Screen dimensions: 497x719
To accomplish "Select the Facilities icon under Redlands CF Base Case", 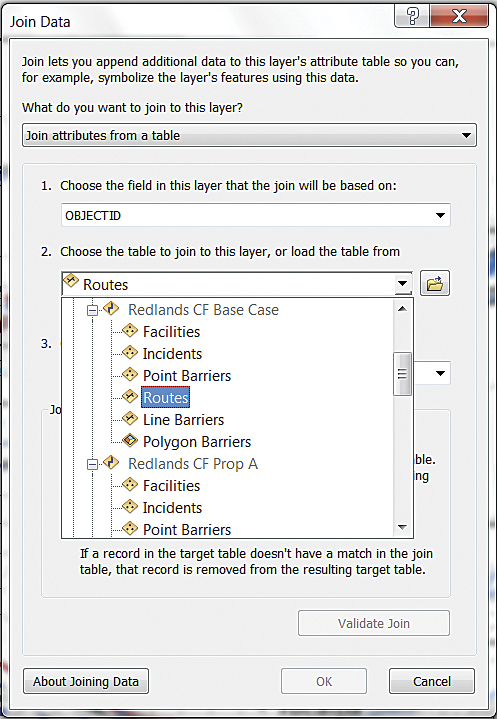I will [130, 330].
